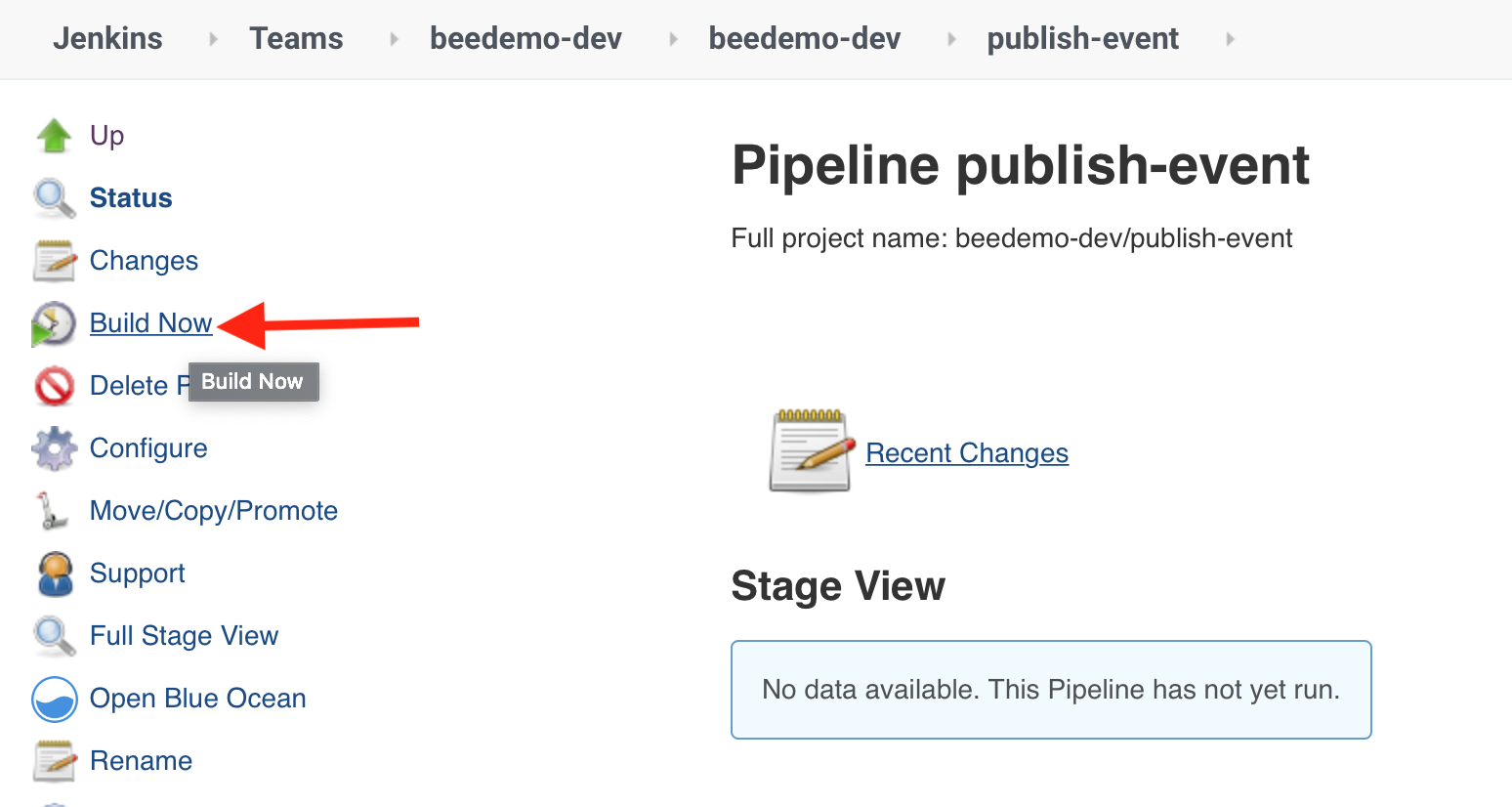Screen dimensions: 1512x807
Task: Click the full project name text
Action: 1012,238
